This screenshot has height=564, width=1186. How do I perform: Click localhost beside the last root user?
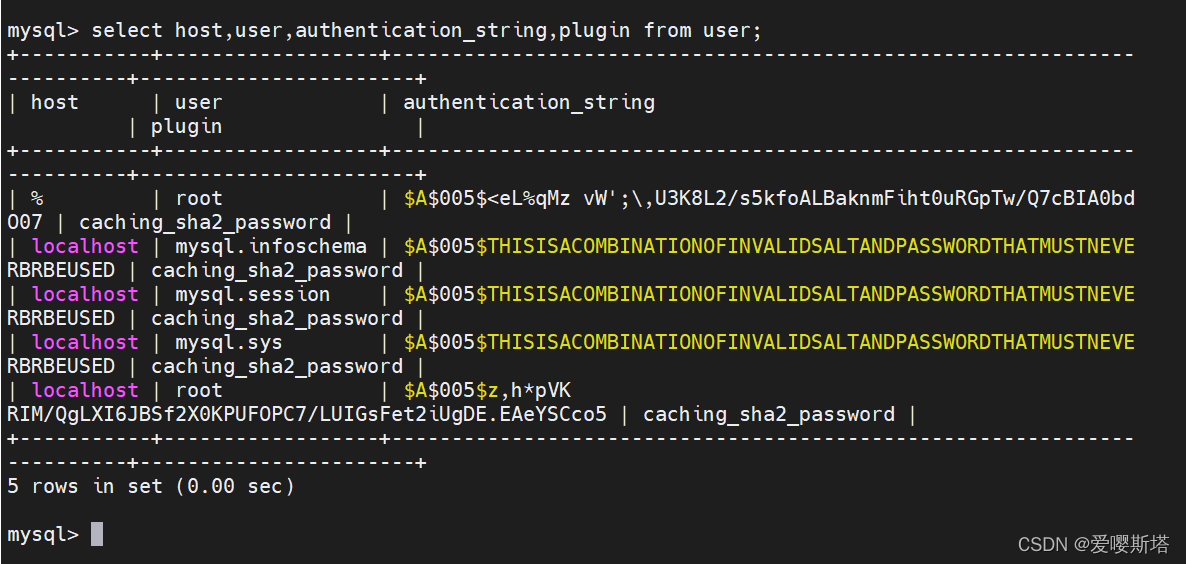click(x=85, y=390)
